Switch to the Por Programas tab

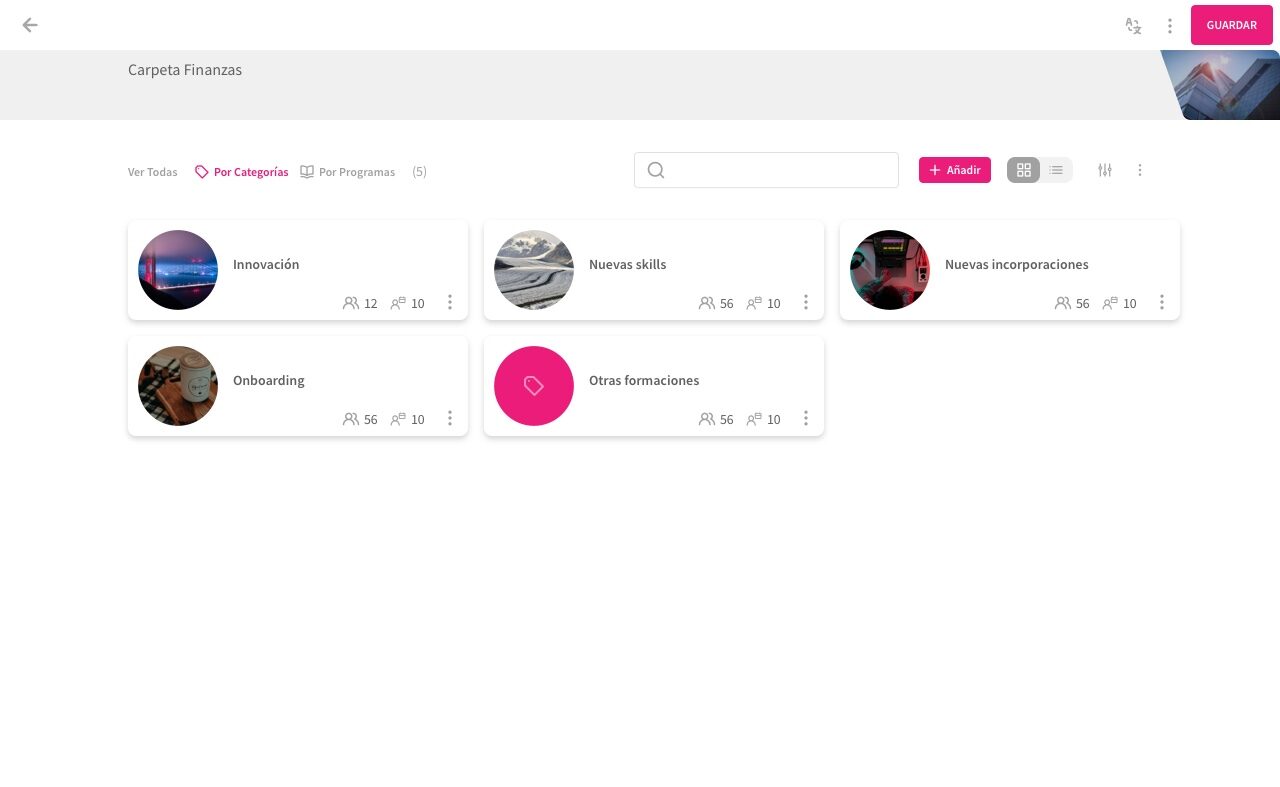click(x=347, y=172)
